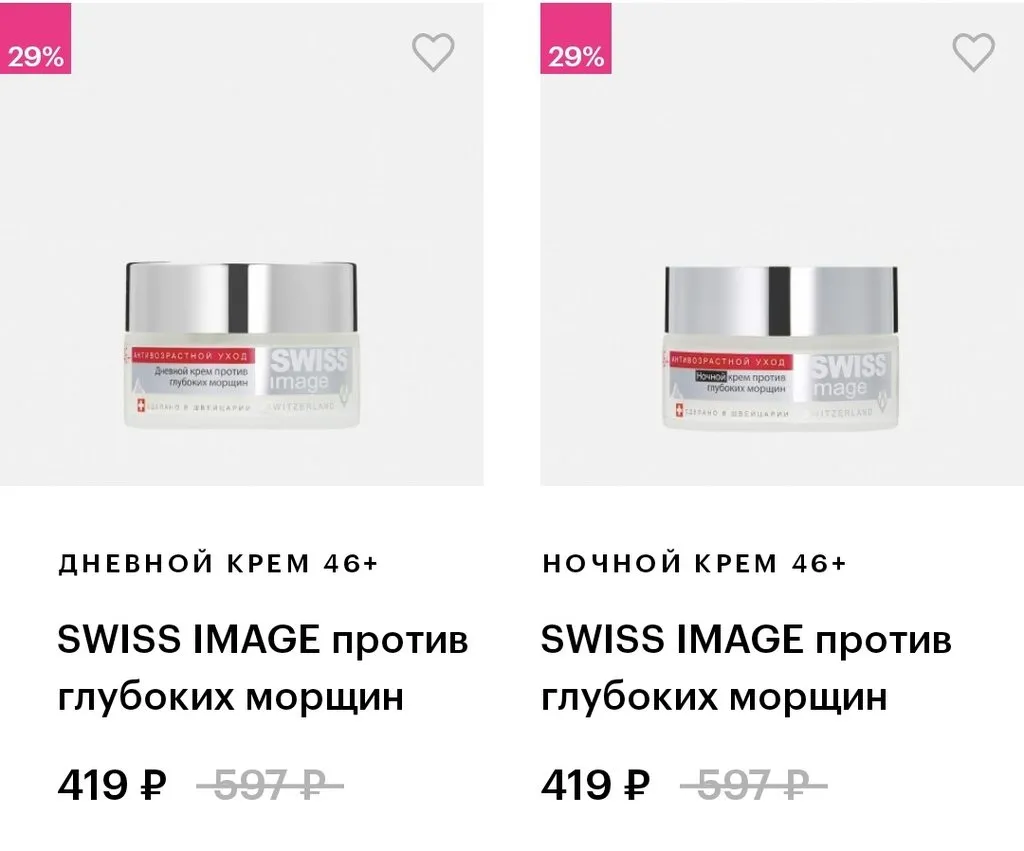Screen dimensions: 1024x851
Task: Click the red АНТИВОЗРАСТНОЙ УХОД label on day jar
Action: point(191,356)
